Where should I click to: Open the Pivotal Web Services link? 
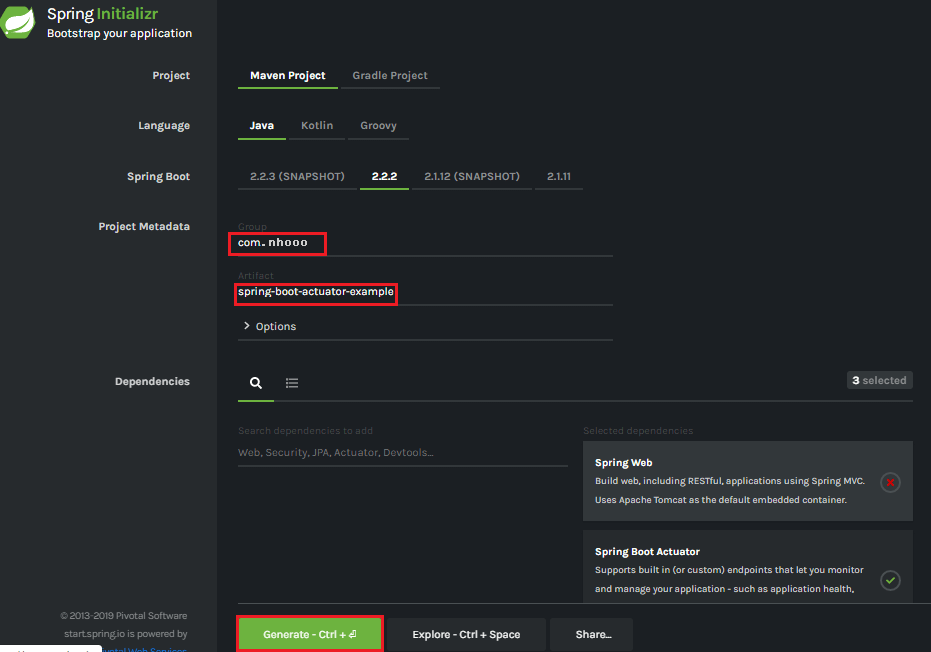click(146, 649)
